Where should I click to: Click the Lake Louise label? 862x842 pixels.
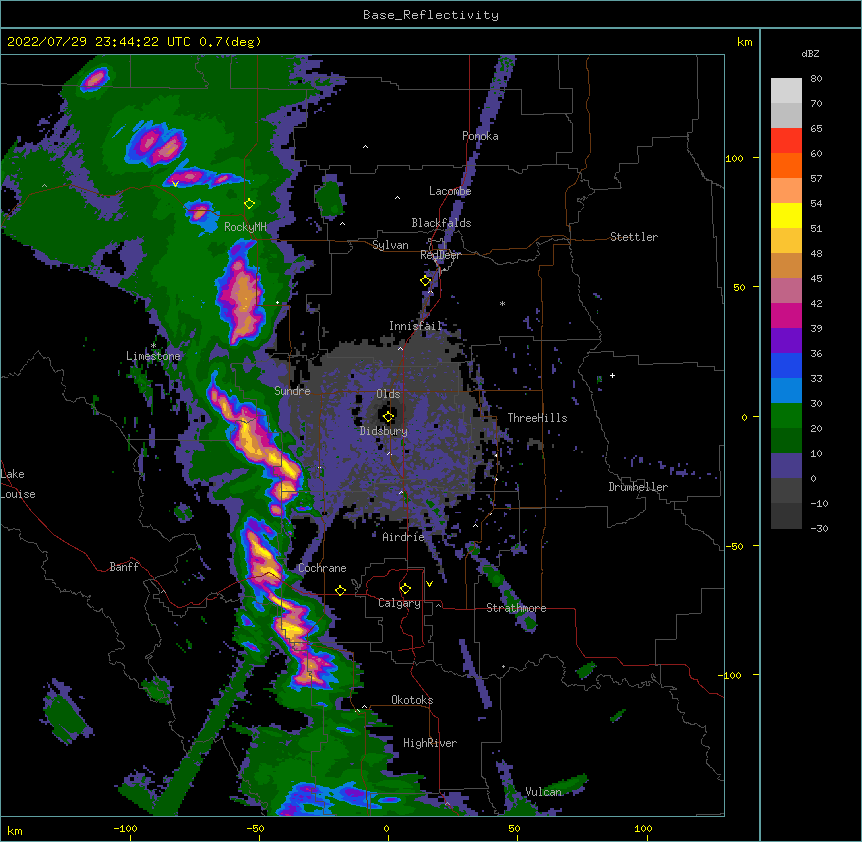pyautogui.click(x=18, y=484)
